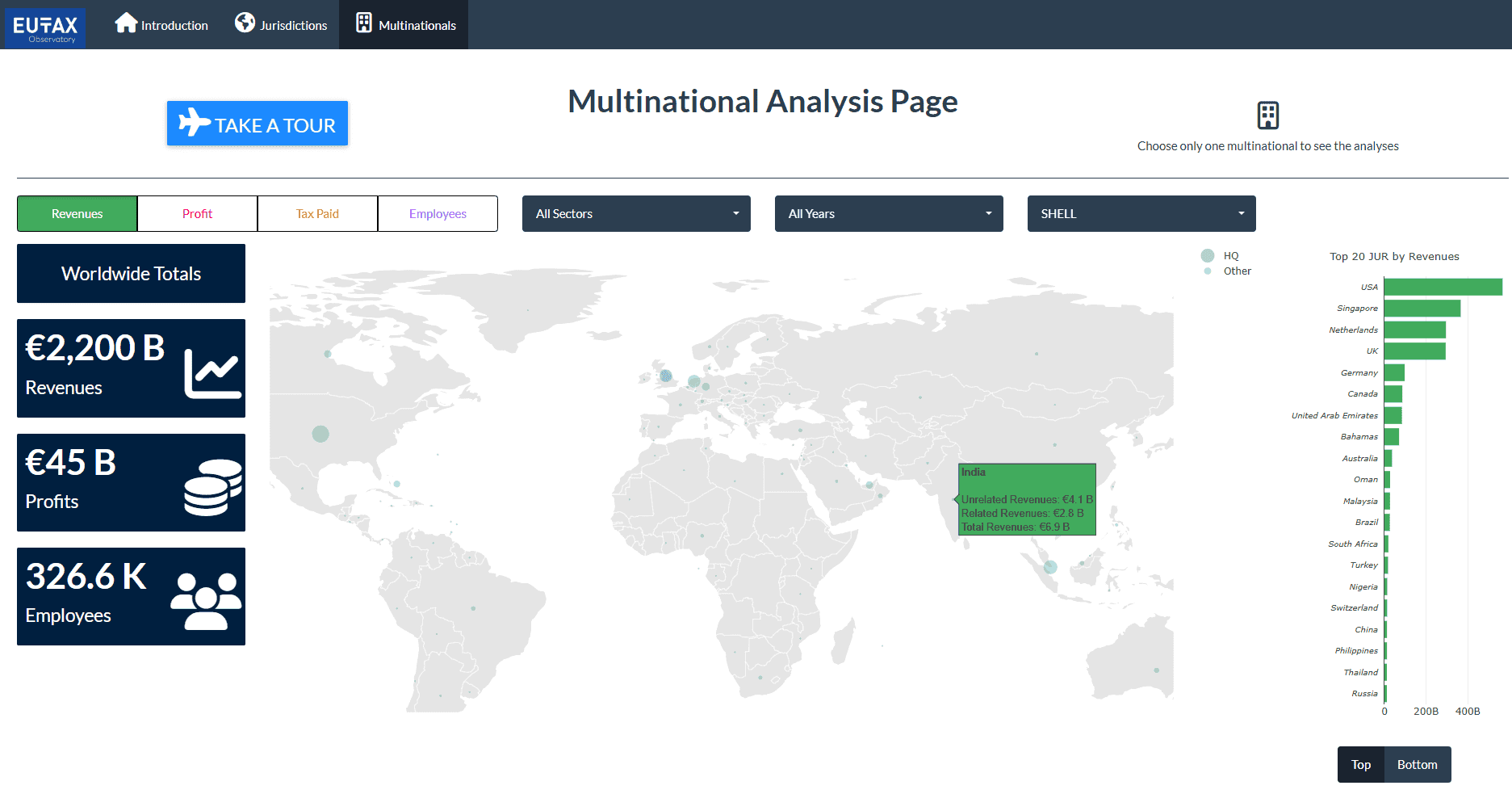
Task: Show Bottom jurisdictions in the chart
Action: click(x=1417, y=765)
